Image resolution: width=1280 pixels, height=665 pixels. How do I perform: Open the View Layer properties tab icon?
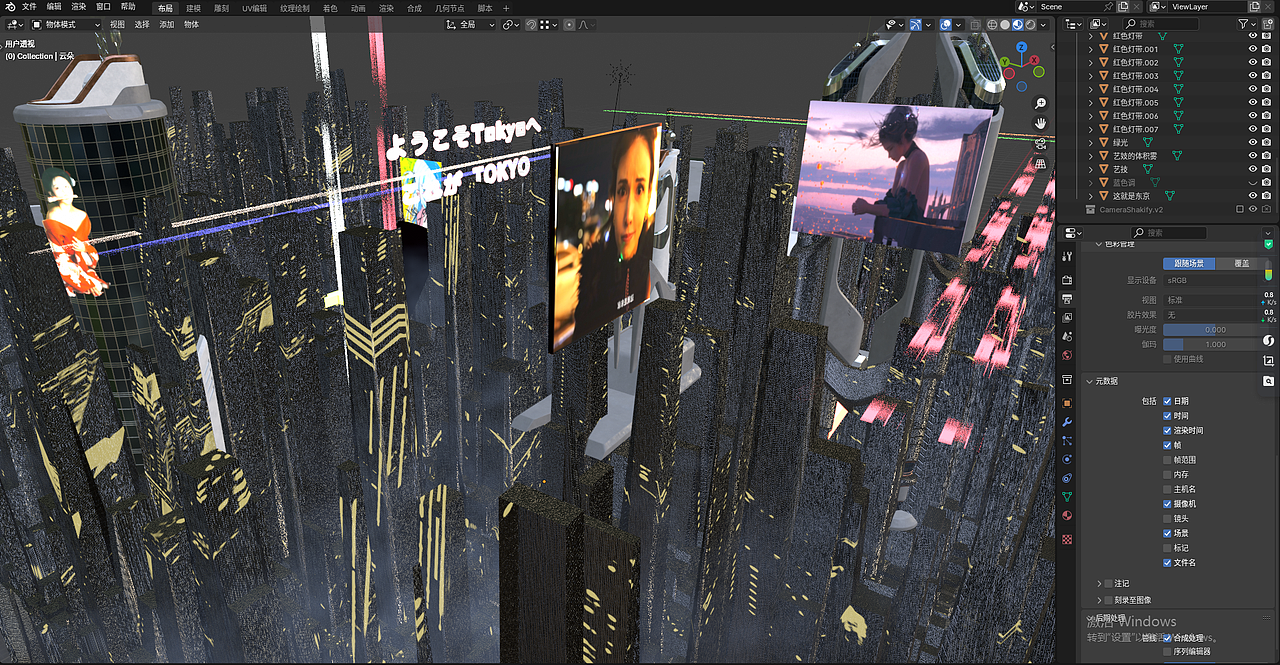coord(1068,317)
